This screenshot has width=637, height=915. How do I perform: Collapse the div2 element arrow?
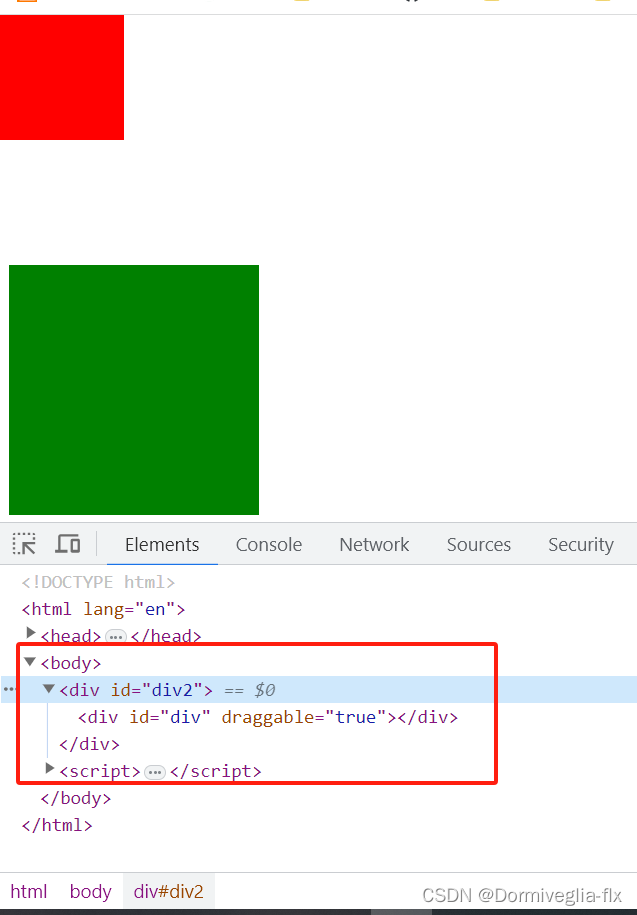[49, 689]
